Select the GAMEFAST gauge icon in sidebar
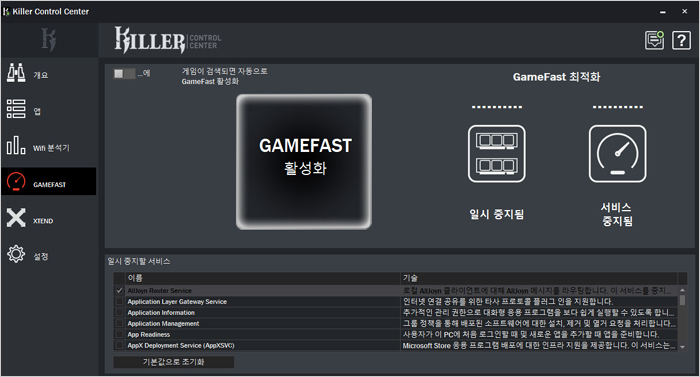The width and height of the screenshot is (700, 377). [x=16, y=182]
